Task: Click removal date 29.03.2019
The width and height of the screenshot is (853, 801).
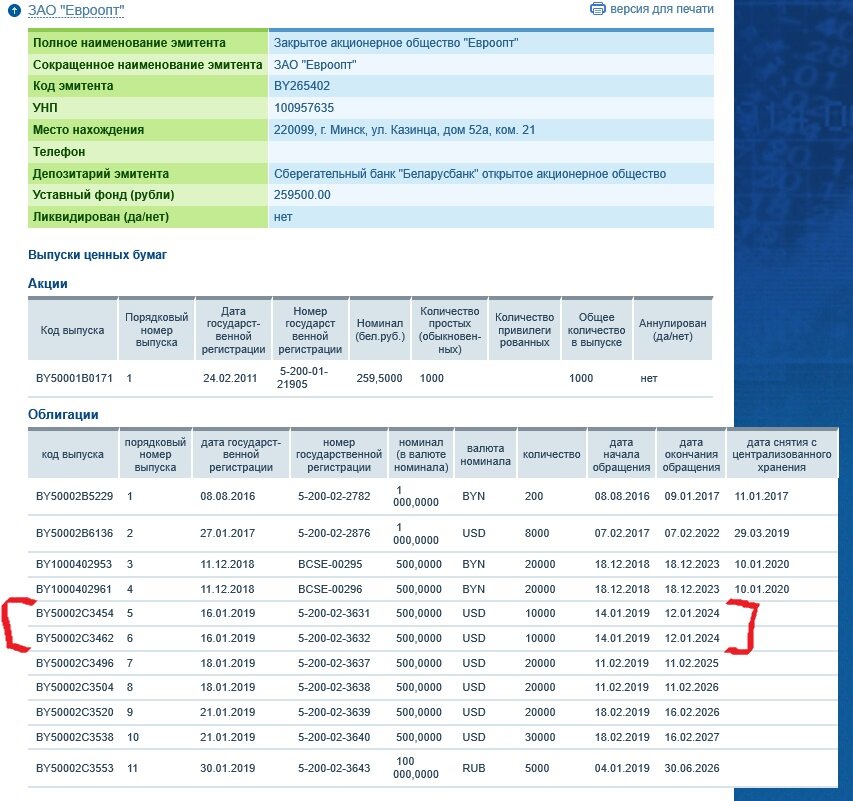Action: tap(761, 533)
